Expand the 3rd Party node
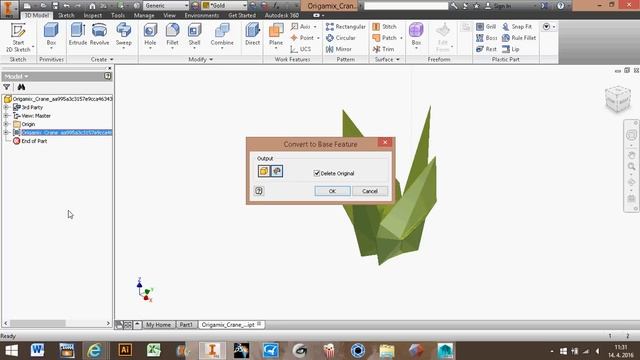This screenshot has height=360, width=640. pyautogui.click(x=6, y=107)
